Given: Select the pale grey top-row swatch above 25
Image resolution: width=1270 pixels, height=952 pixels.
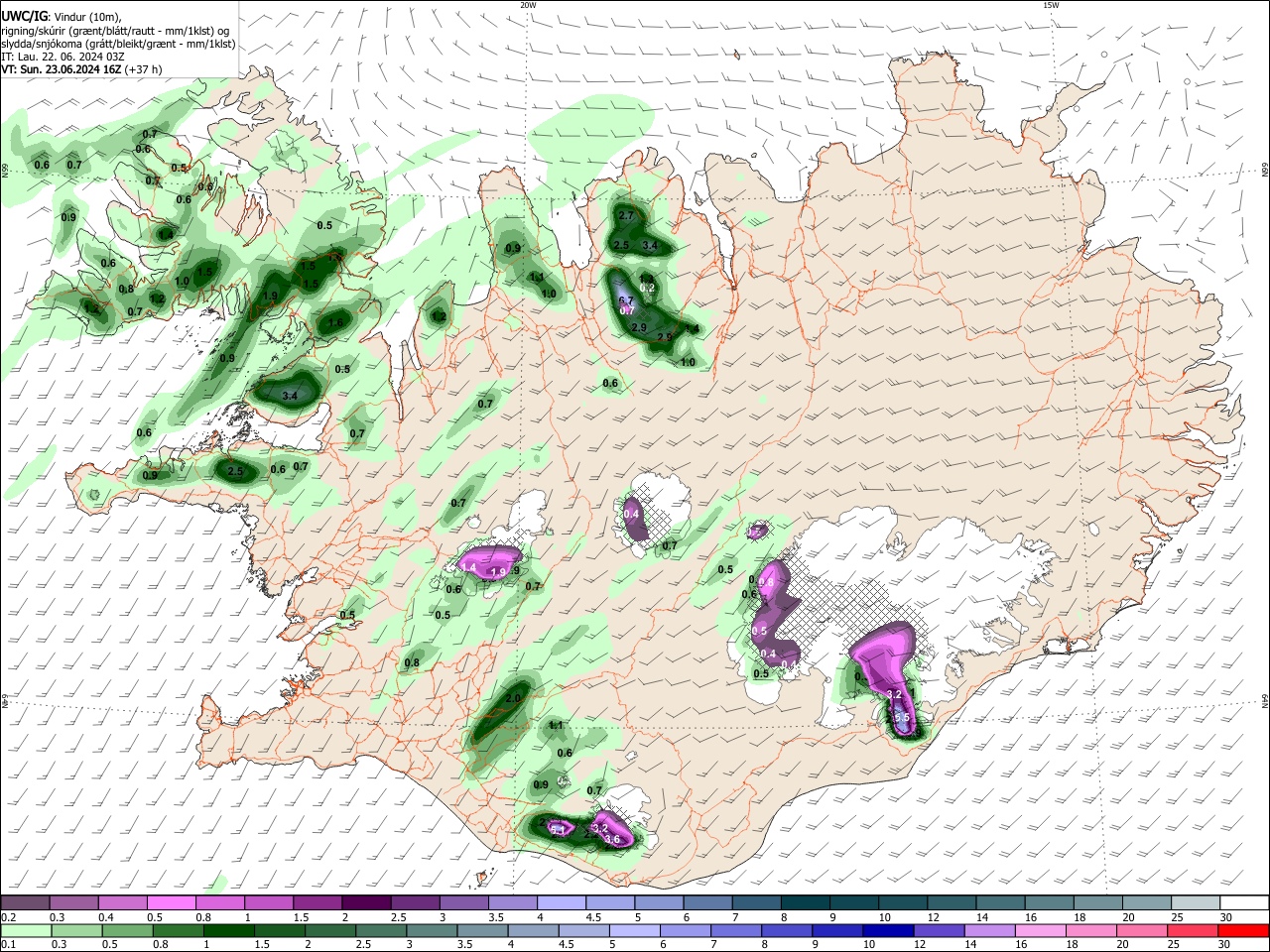Looking at the screenshot, I should pos(1197,903).
